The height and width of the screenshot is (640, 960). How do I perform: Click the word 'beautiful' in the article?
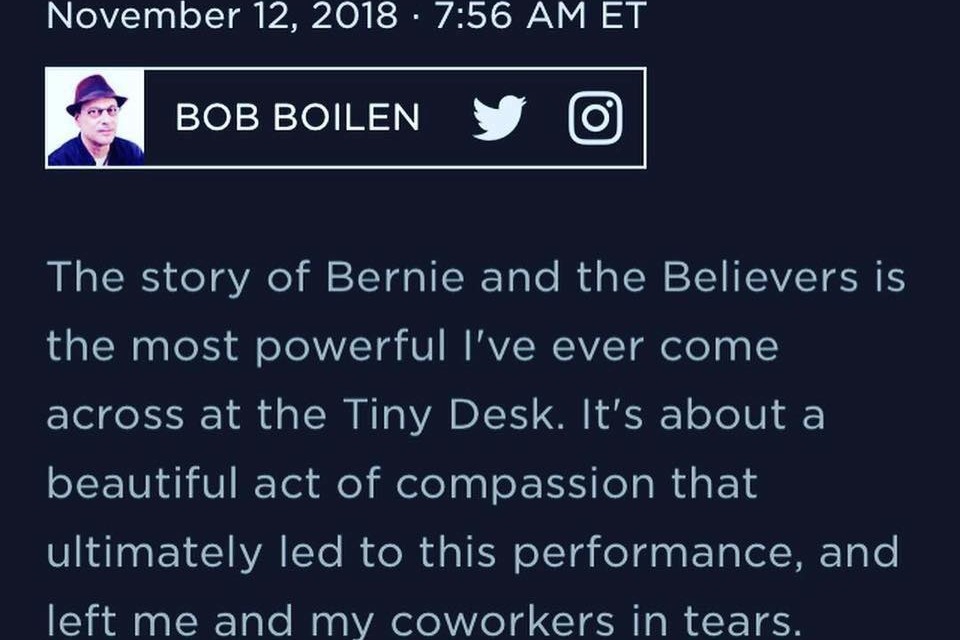click(142, 483)
